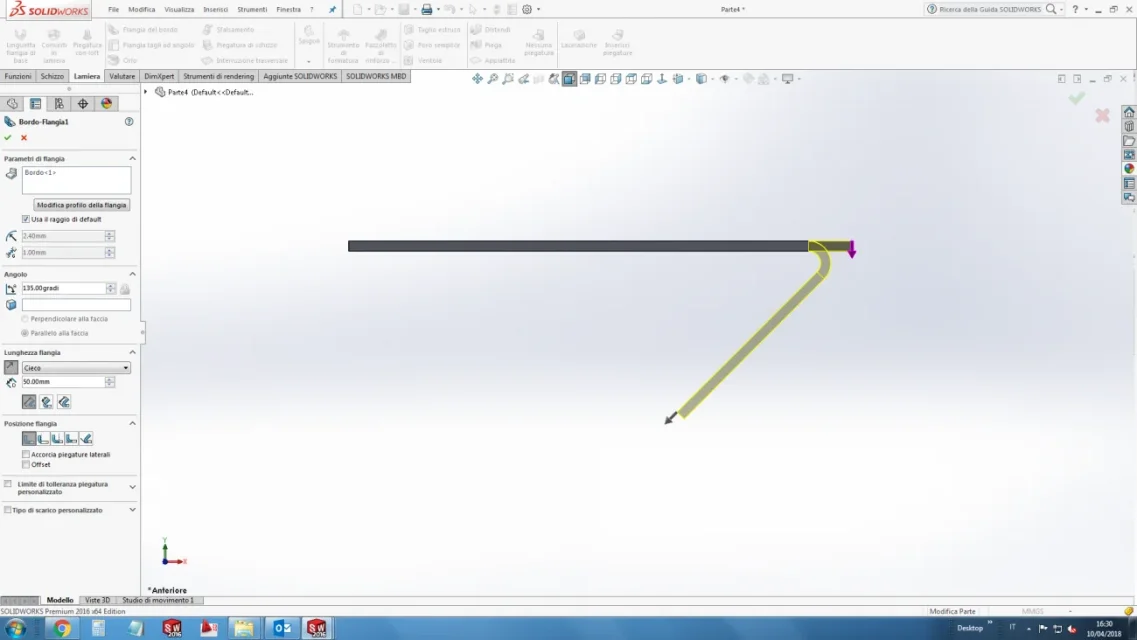Switch to 'Viste 3D' bottom tab
The width and height of the screenshot is (1137, 640).
point(97,600)
